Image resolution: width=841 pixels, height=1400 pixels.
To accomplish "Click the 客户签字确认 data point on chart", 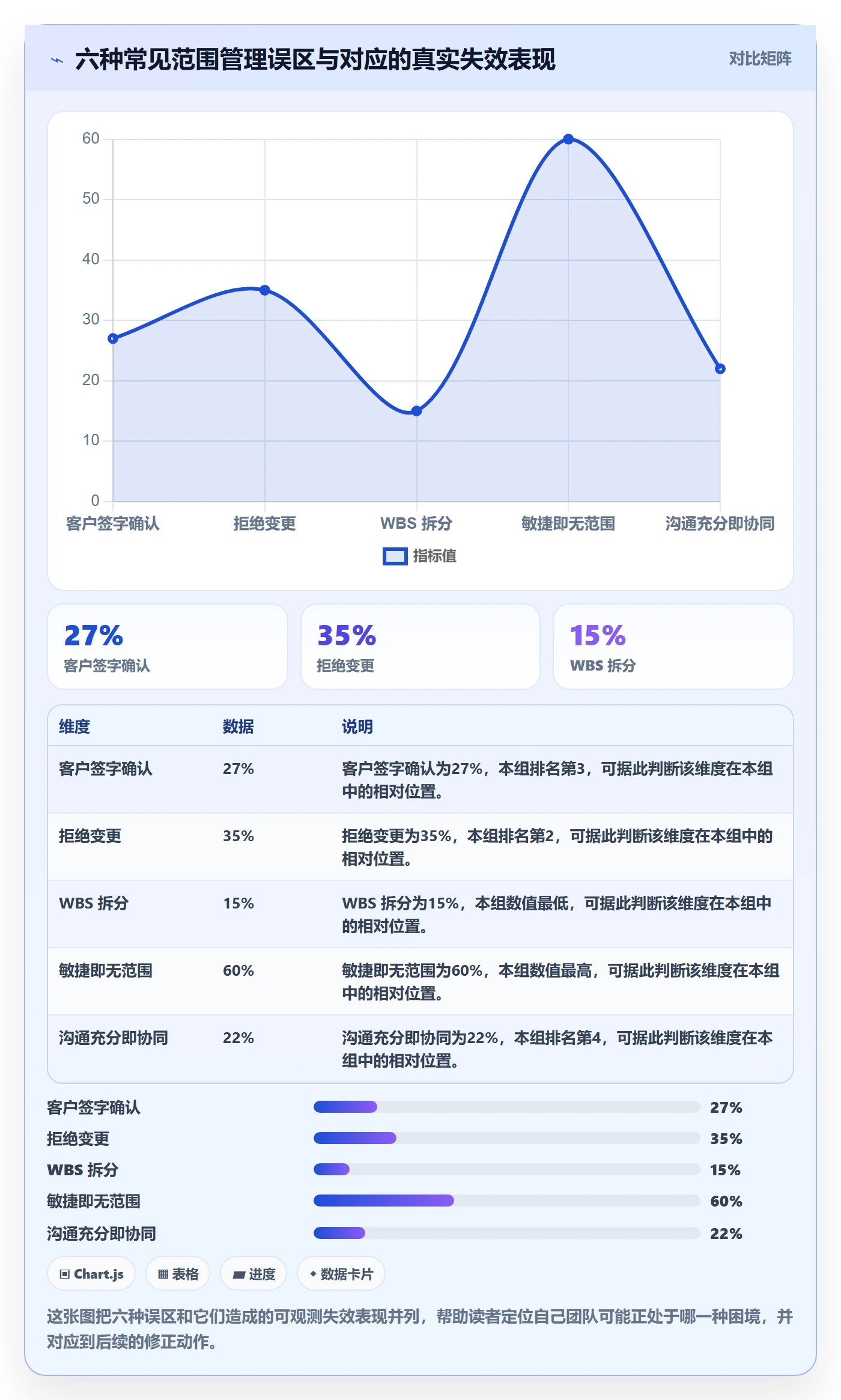I will point(113,338).
